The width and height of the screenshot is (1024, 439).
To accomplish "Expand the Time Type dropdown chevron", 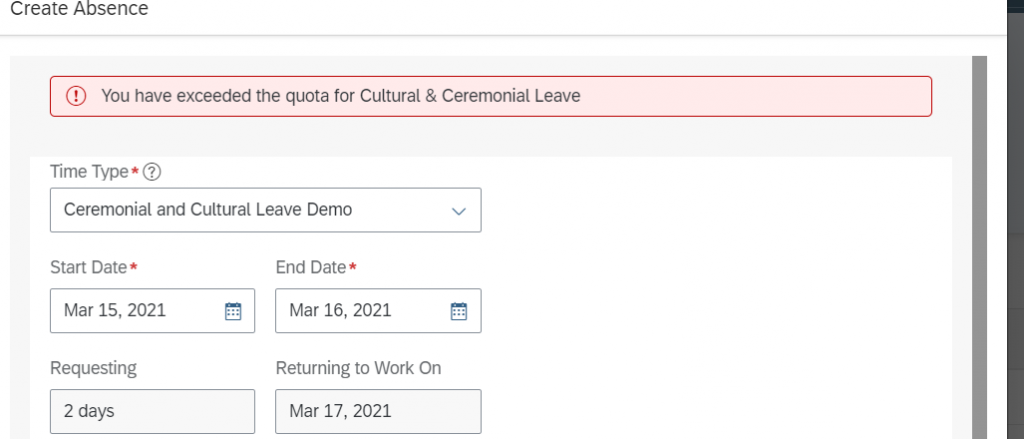I will pyautogui.click(x=459, y=211).
